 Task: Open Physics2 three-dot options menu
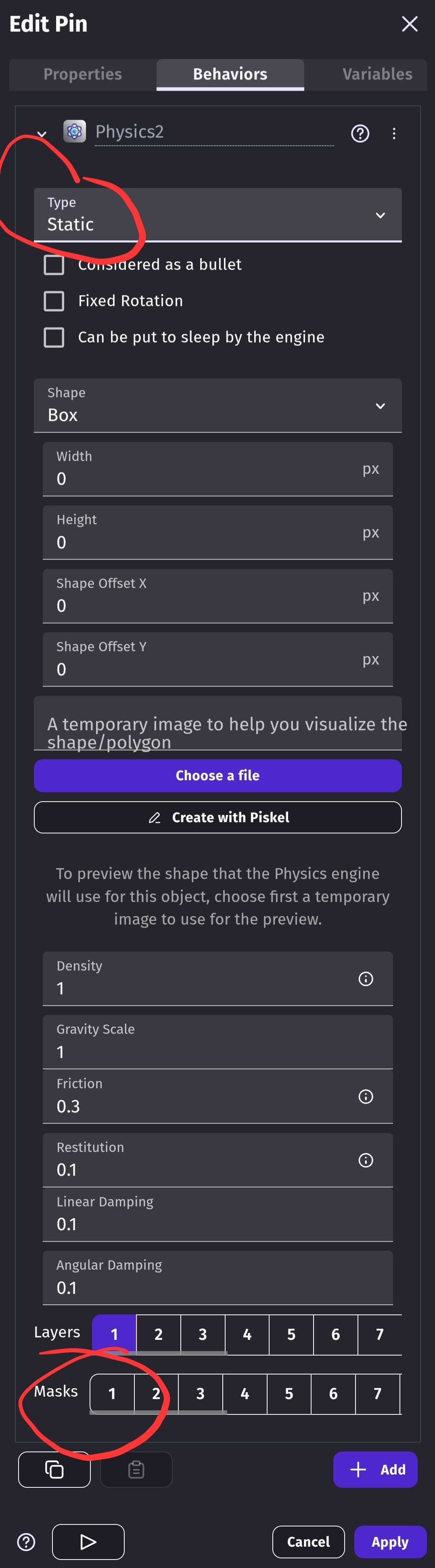(394, 133)
